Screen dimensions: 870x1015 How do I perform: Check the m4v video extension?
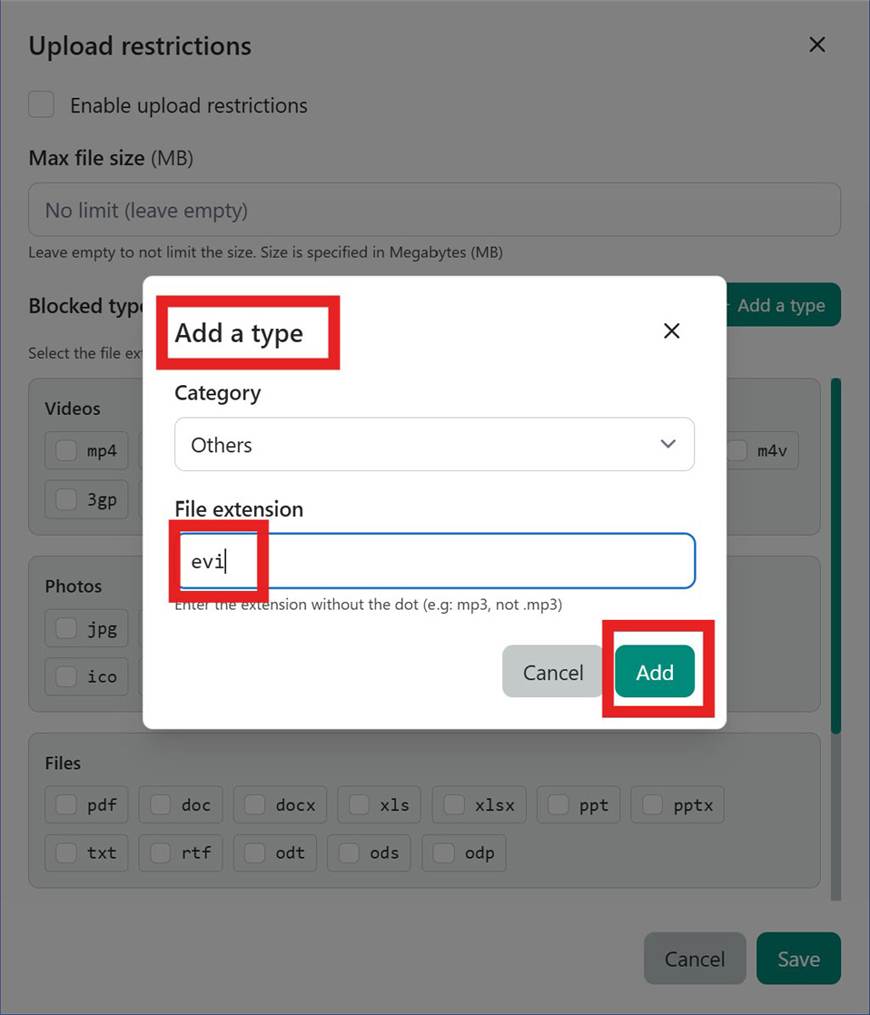[x=736, y=450]
